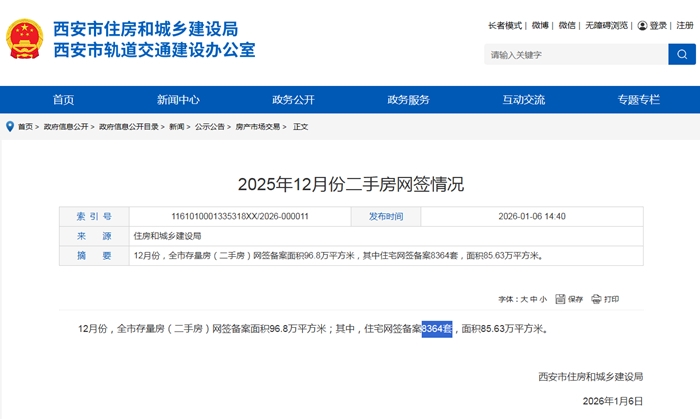Click the 摘要 summary text cell
This screenshot has height=419, width=700.
coord(386,256)
